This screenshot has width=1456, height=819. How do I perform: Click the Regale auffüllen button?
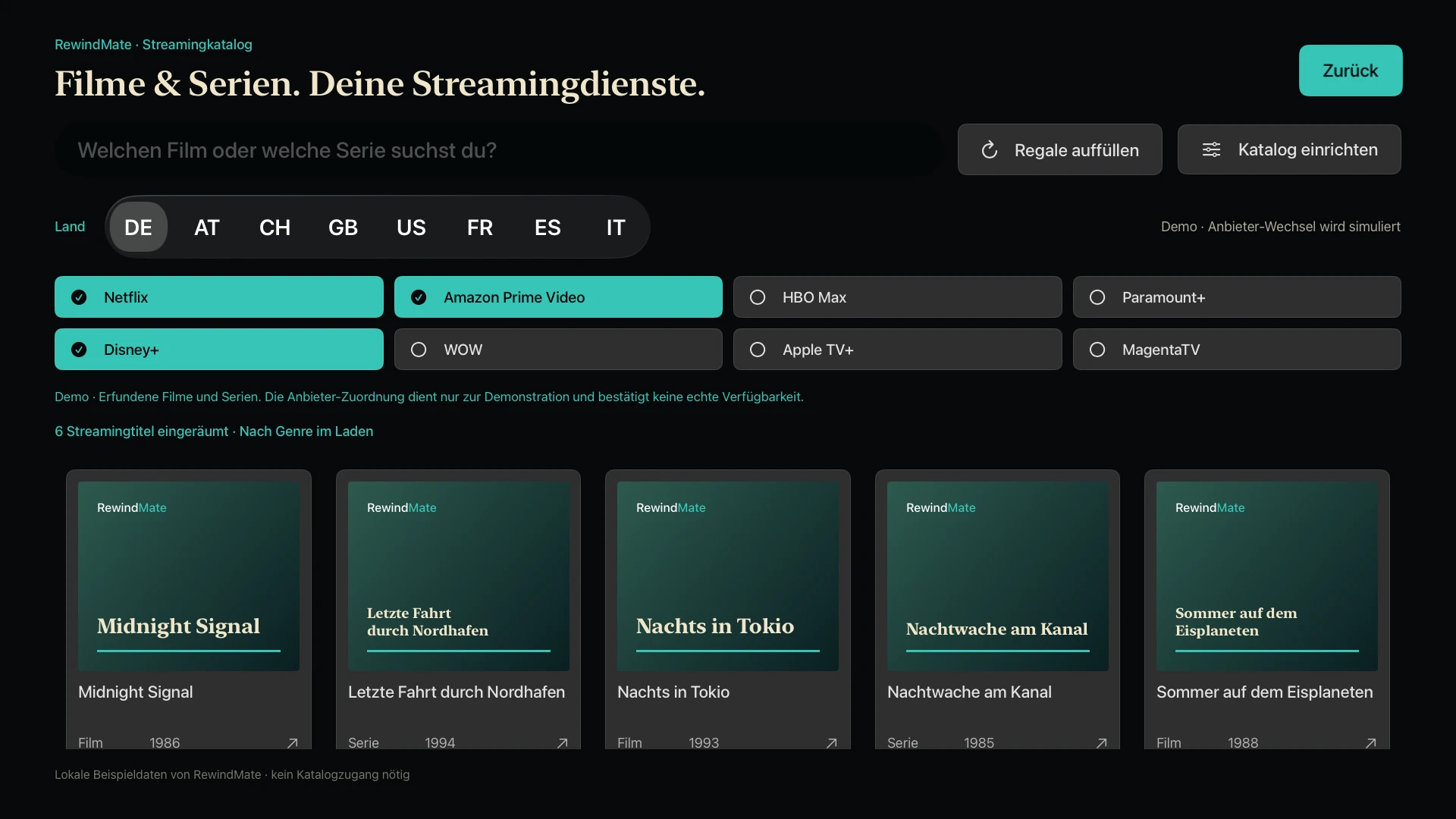[1059, 150]
